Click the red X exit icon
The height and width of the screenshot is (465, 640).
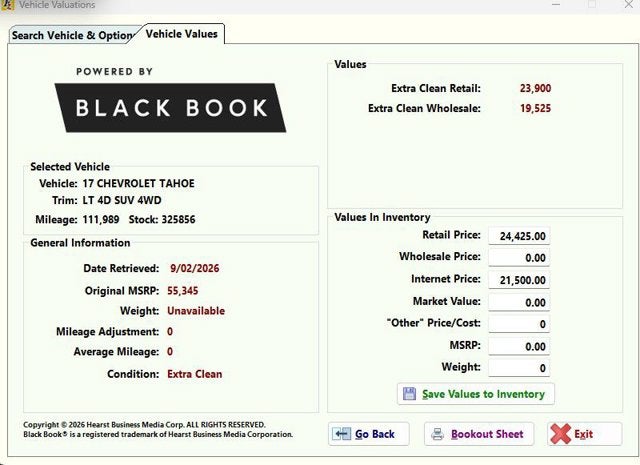tap(560, 434)
